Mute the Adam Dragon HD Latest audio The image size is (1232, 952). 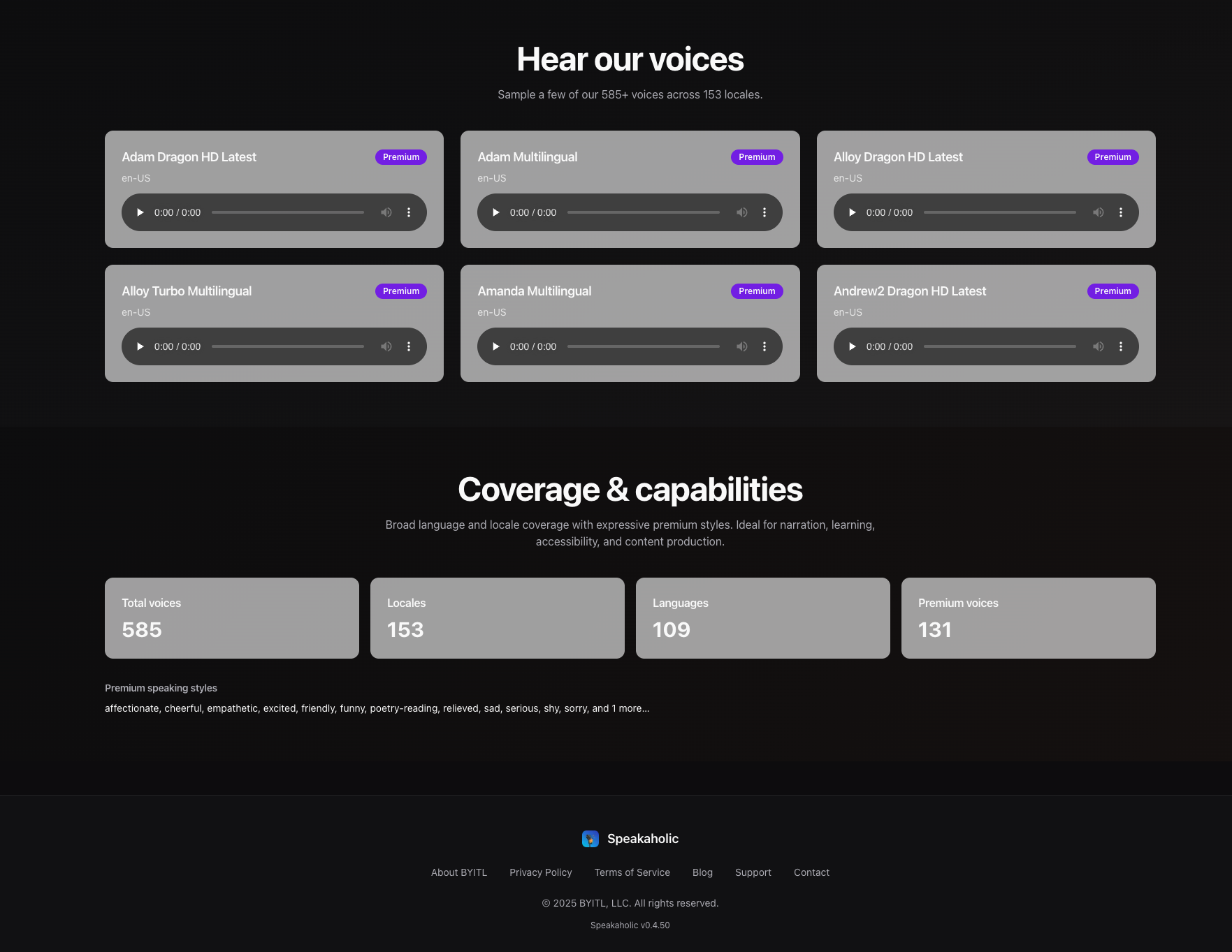[386, 212]
